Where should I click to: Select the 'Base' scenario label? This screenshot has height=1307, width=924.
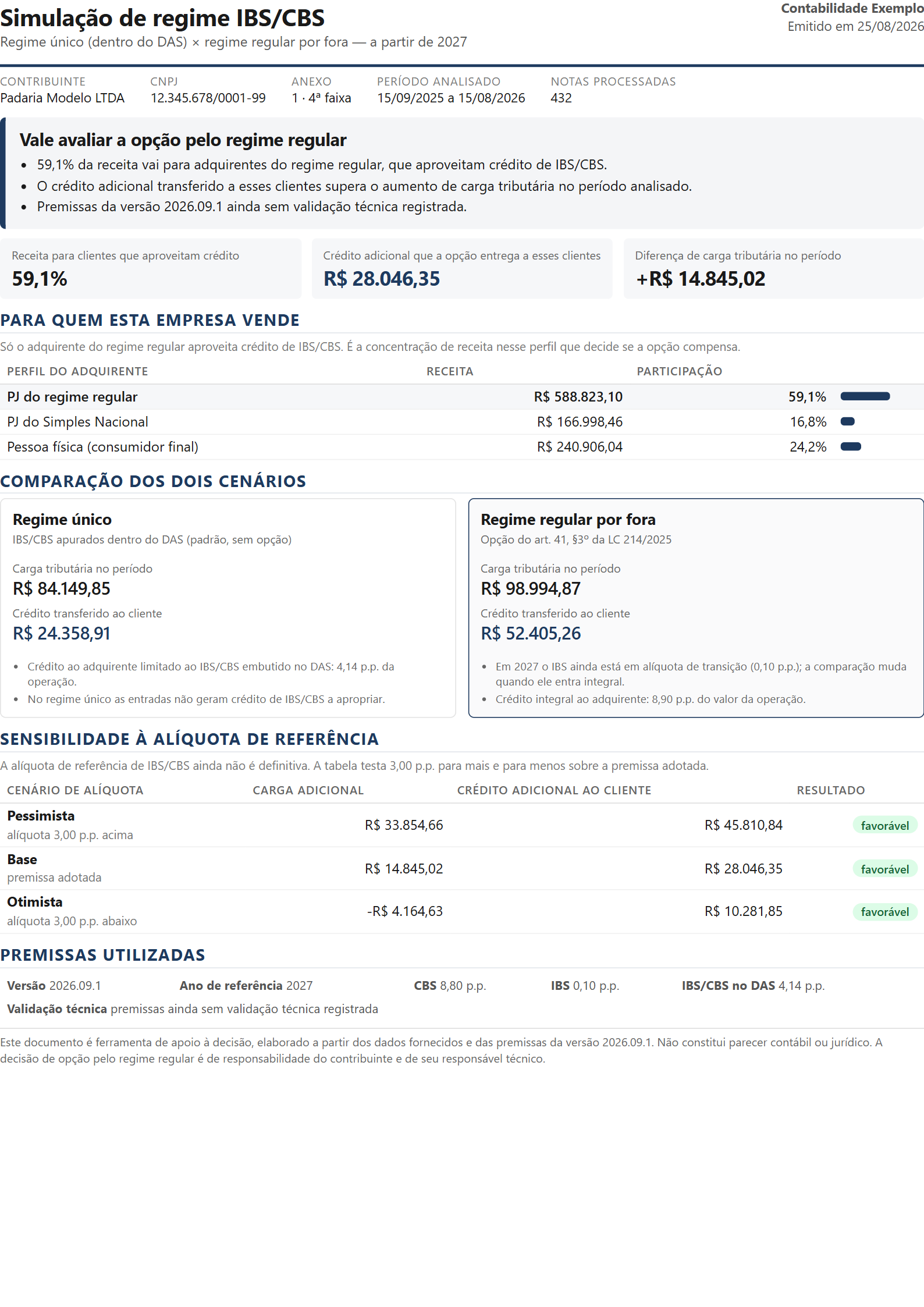[22, 860]
